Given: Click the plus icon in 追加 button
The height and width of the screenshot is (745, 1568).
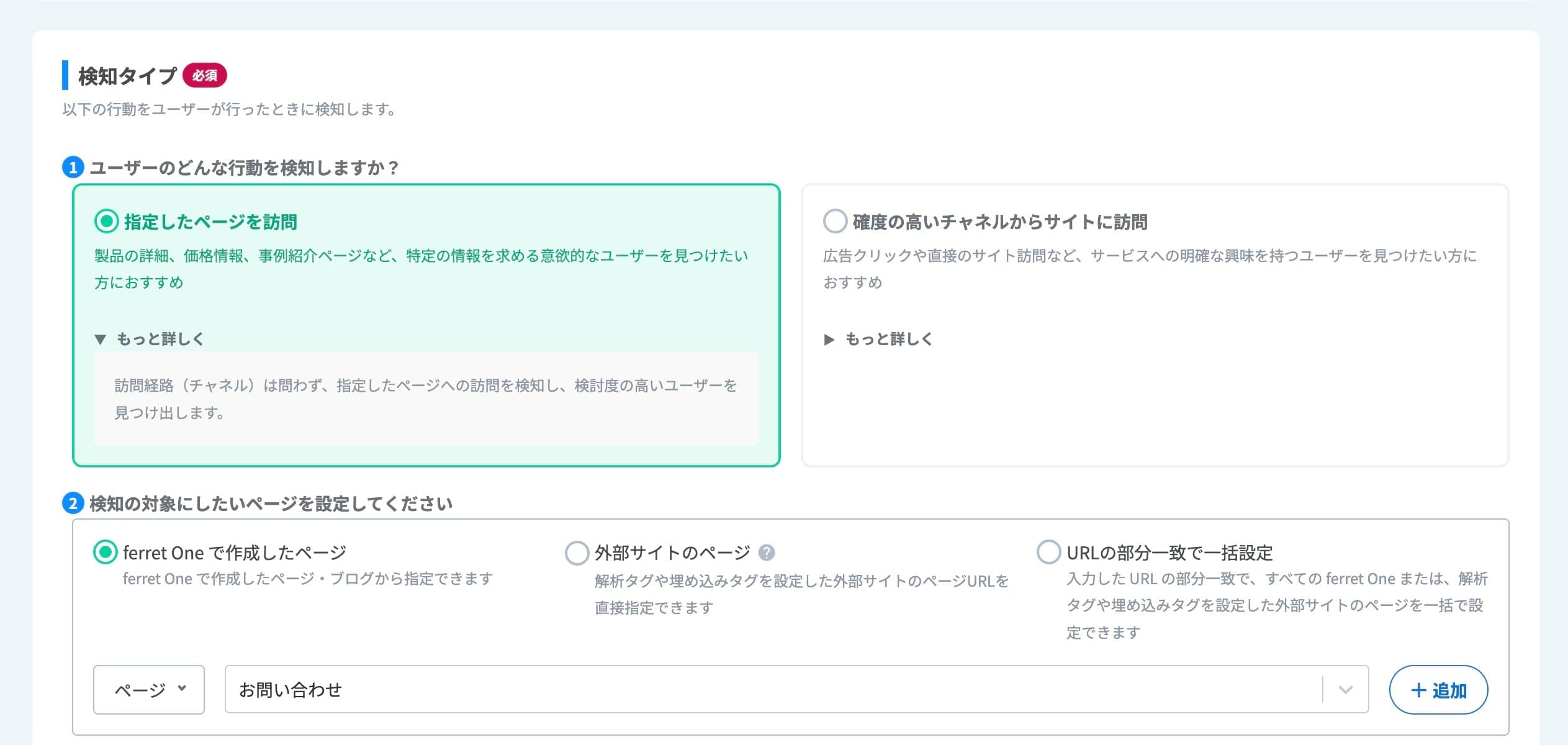Looking at the screenshot, I should [1418, 690].
